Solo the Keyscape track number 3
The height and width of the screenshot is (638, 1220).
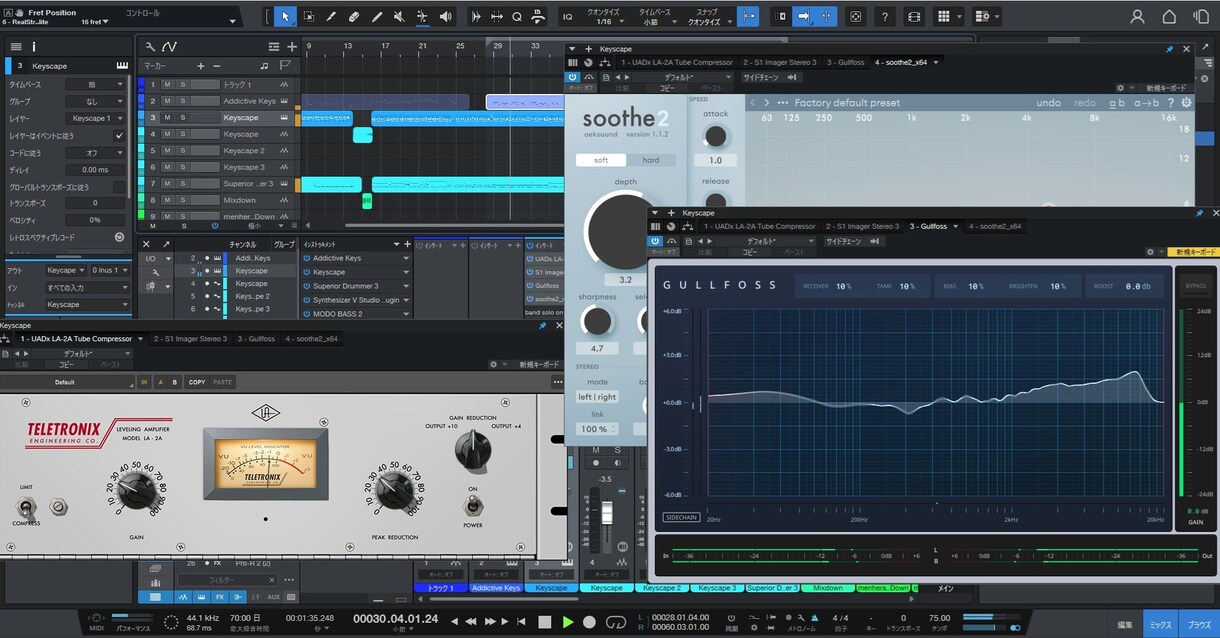(183, 117)
